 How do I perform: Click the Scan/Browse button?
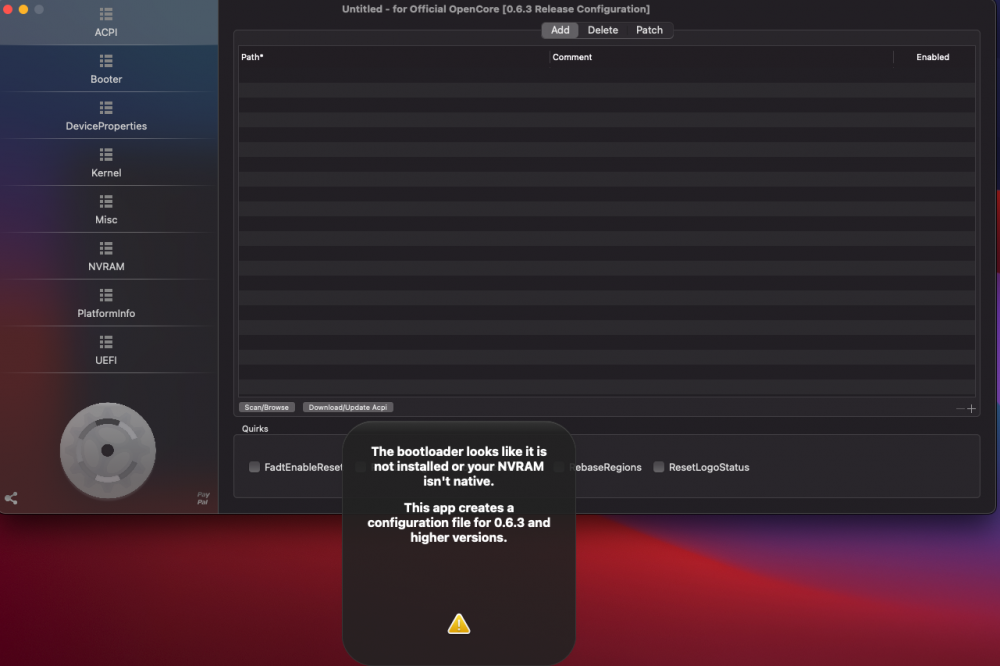tap(267, 407)
